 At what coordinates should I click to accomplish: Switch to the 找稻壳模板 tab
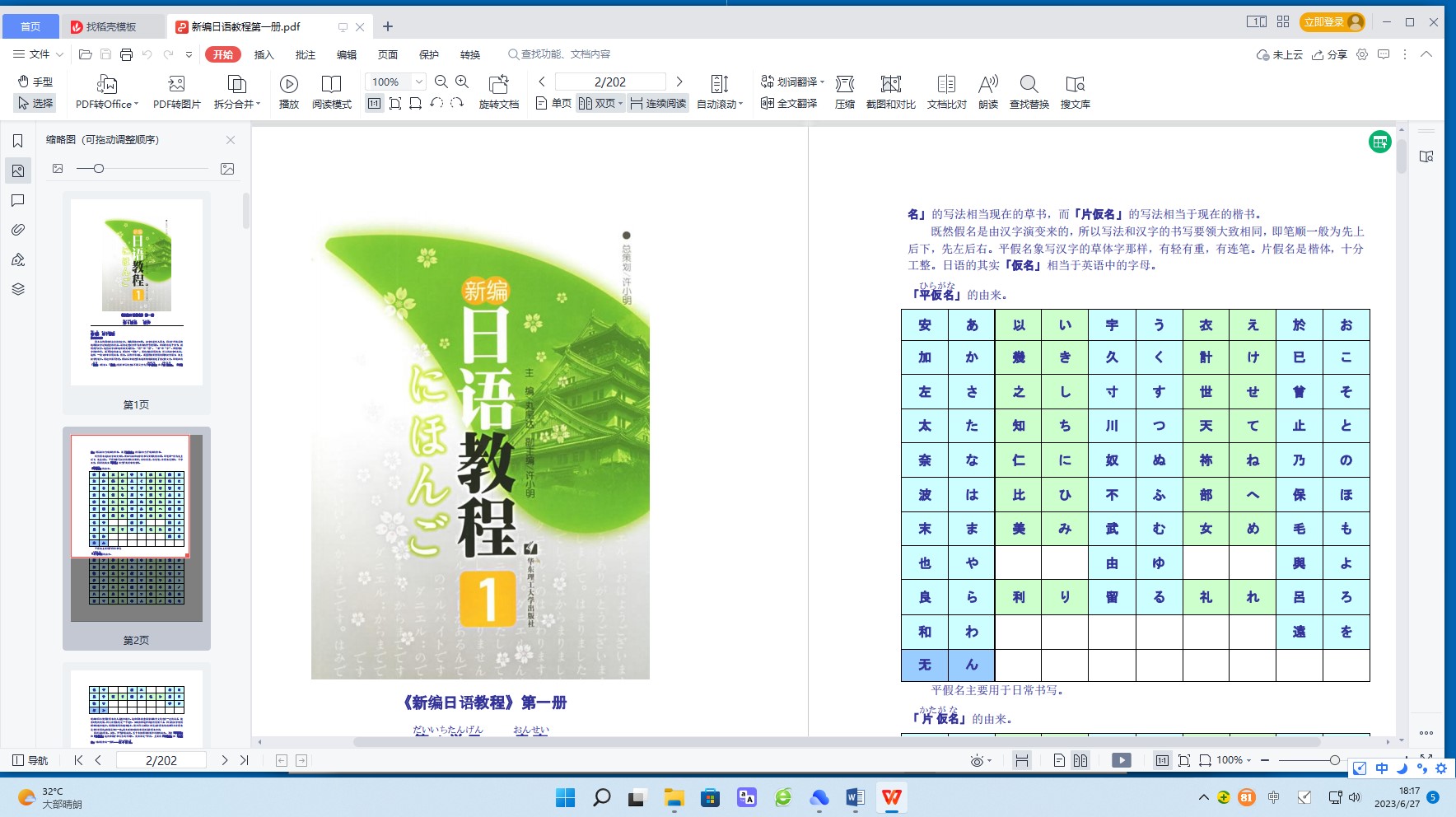point(111,27)
